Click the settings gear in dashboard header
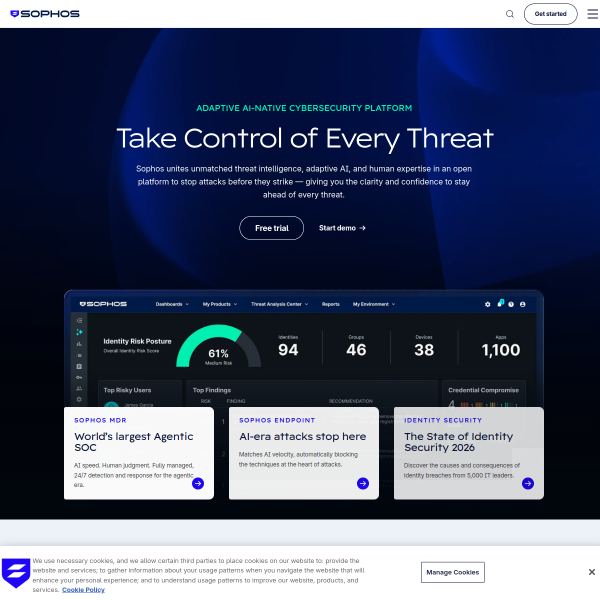600x600 pixels. coord(488,304)
